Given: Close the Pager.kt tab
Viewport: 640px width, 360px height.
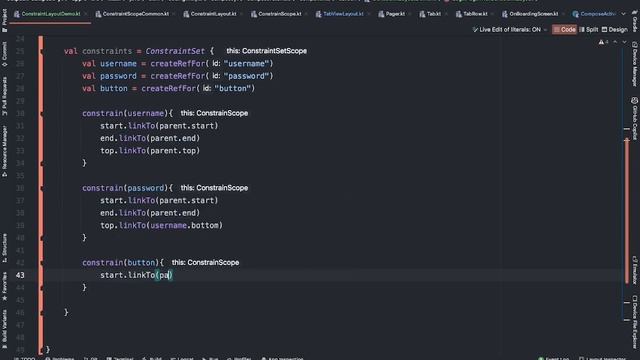Looking at the screenshot, I should click(410, 14).
